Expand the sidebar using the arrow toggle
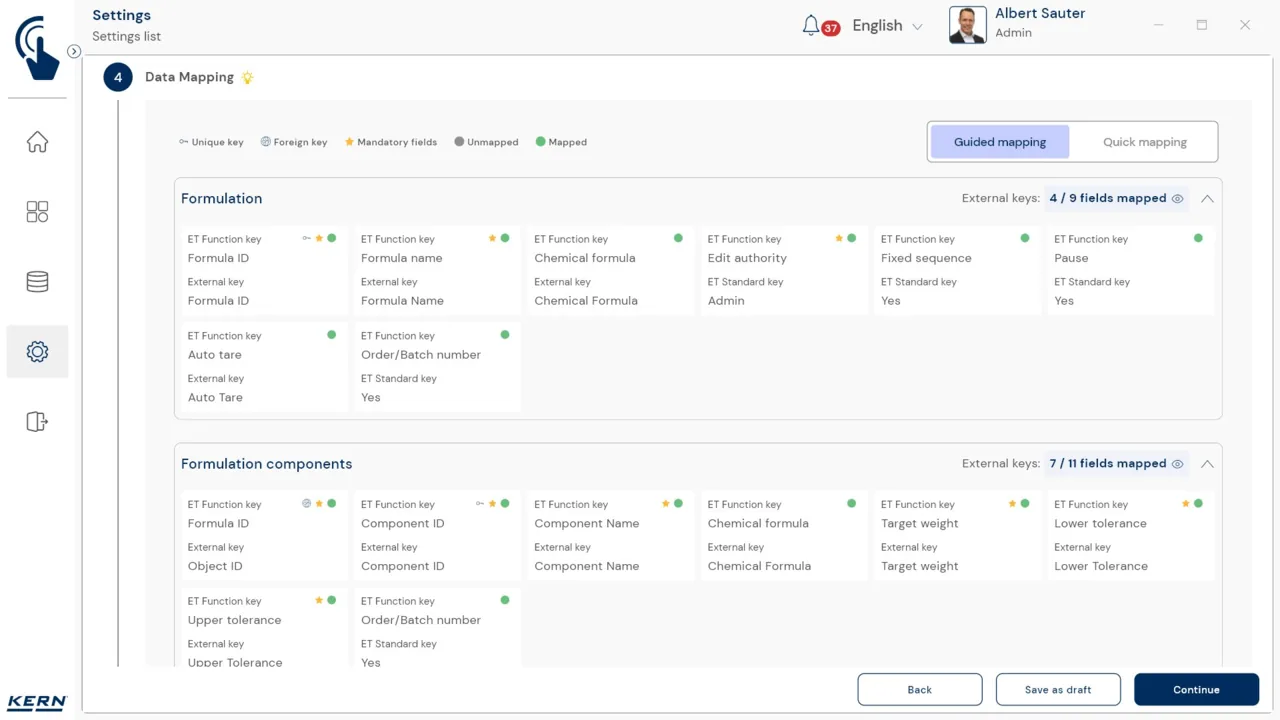The height and width of the screenshot is (720, 1280). (74, 51)
